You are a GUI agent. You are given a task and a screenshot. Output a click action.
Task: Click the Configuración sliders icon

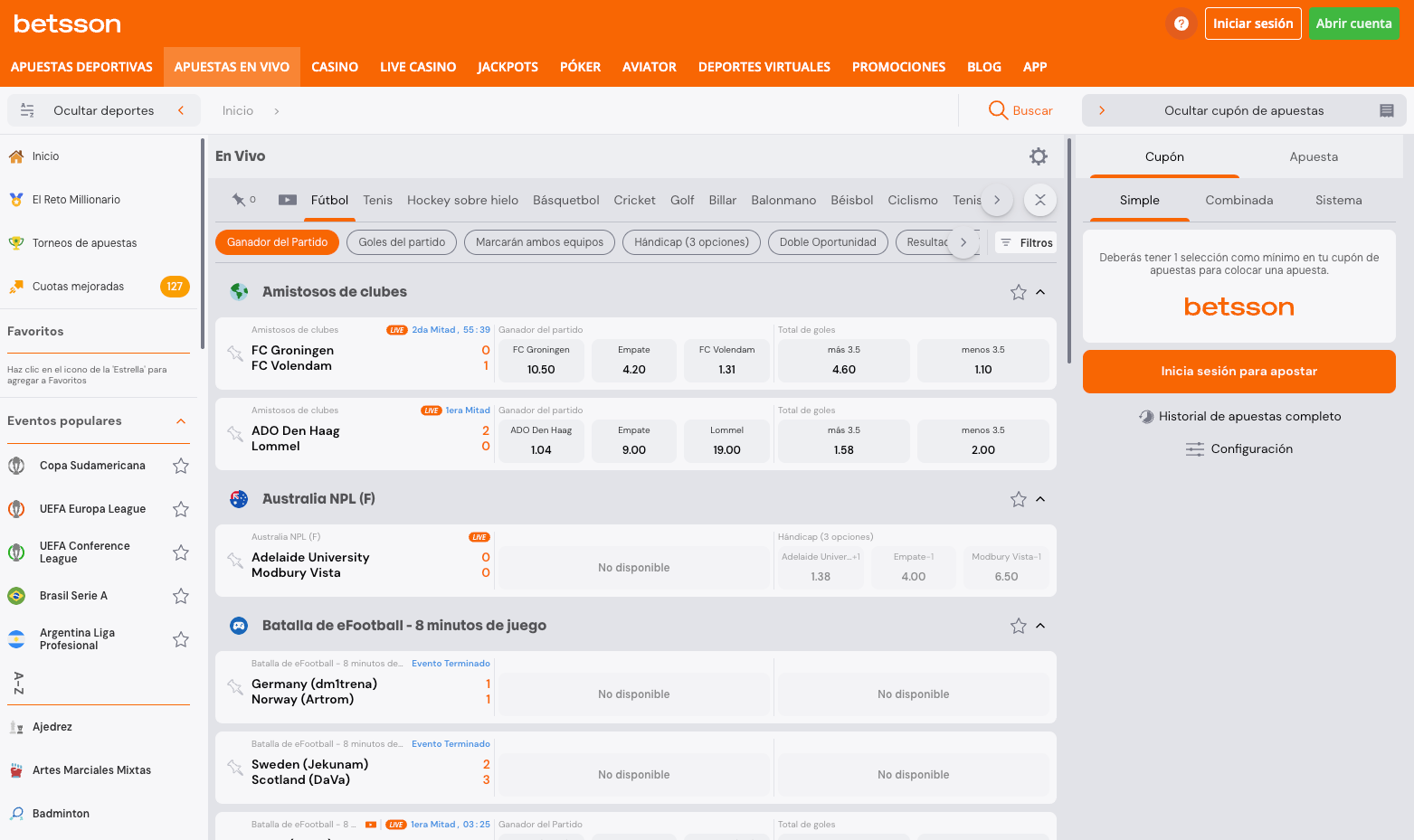tap(1195, 449)
